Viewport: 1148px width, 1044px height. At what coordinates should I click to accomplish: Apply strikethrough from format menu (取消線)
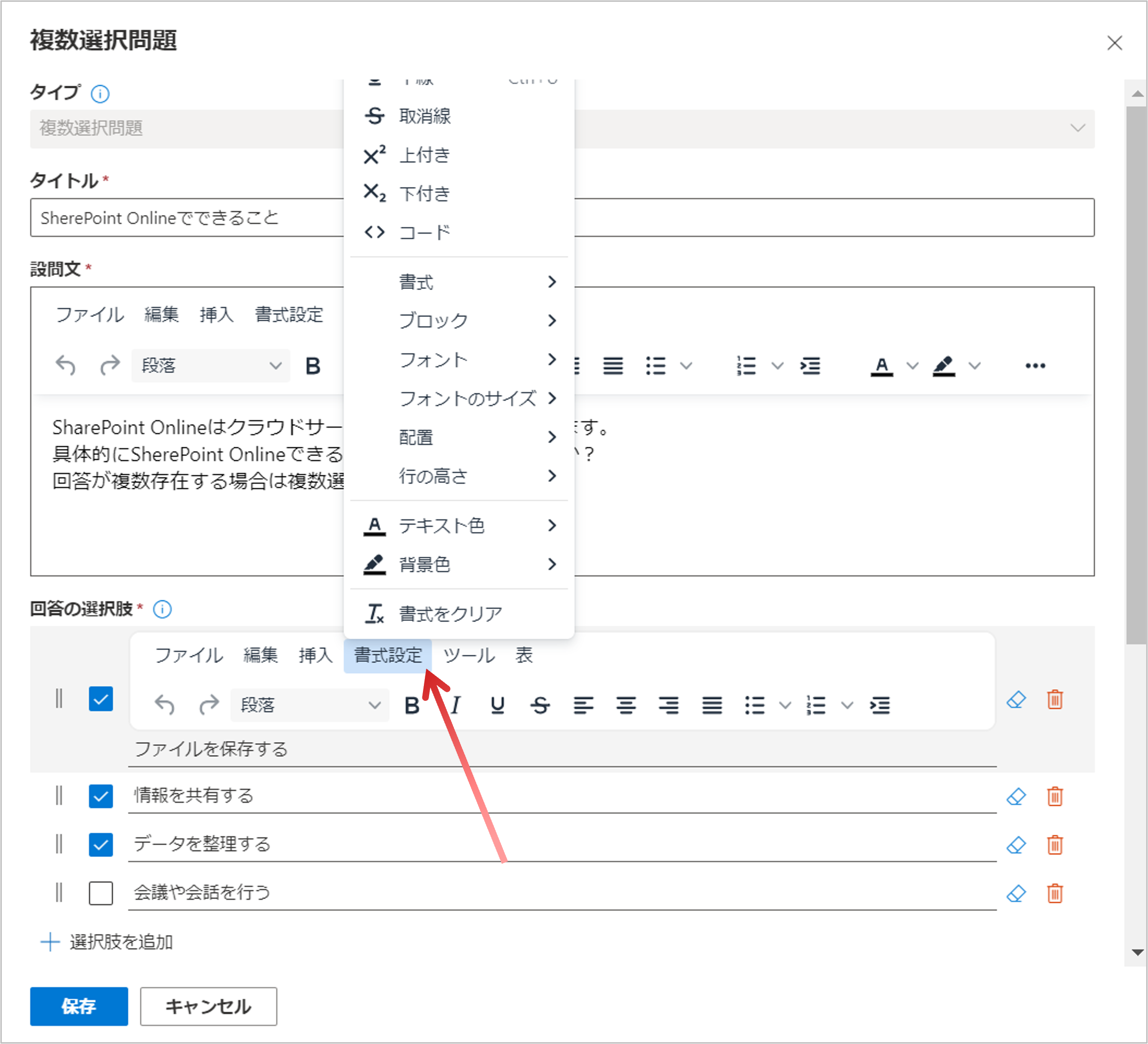click(x=459, y=116)
